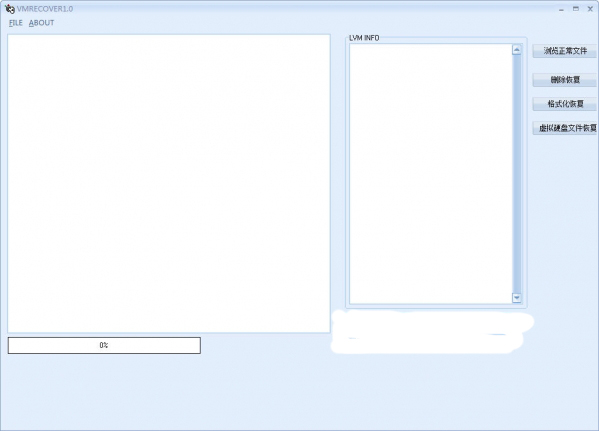
Task: Open the ABOUT menu
Action: pyautogui.click(x=41, y=23)
